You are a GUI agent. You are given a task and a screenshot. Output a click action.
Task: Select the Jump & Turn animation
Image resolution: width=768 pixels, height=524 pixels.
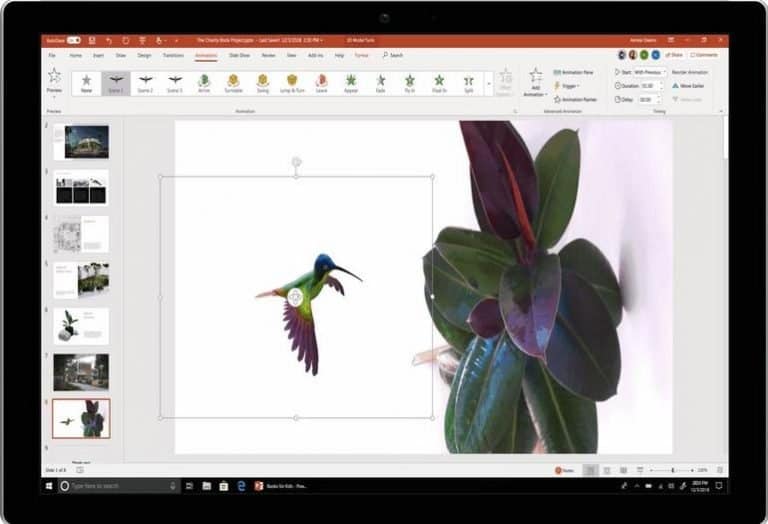click(292, 83)
